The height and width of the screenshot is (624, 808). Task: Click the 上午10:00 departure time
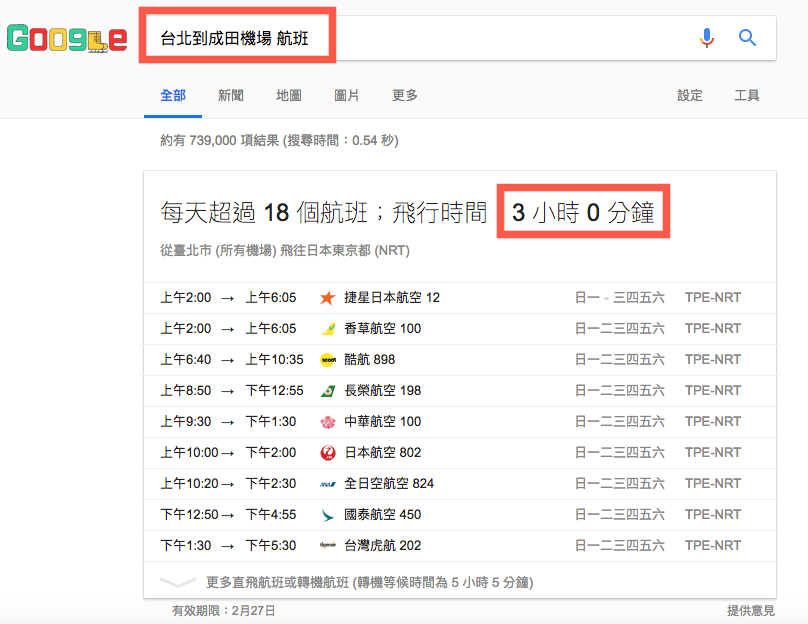[190, 452]
